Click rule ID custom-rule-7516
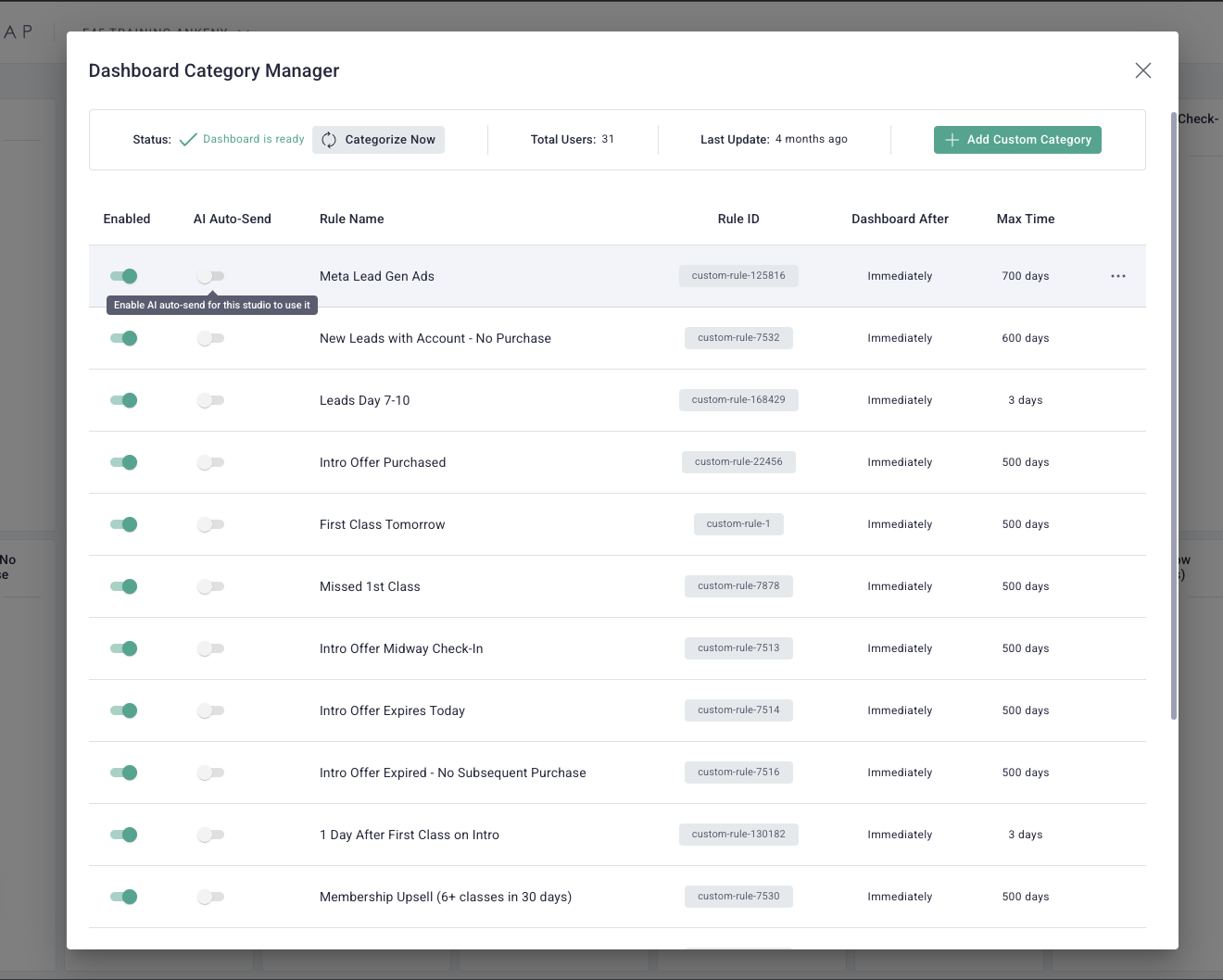Screen dimensions: 1223x980 (x=738, y=773)
